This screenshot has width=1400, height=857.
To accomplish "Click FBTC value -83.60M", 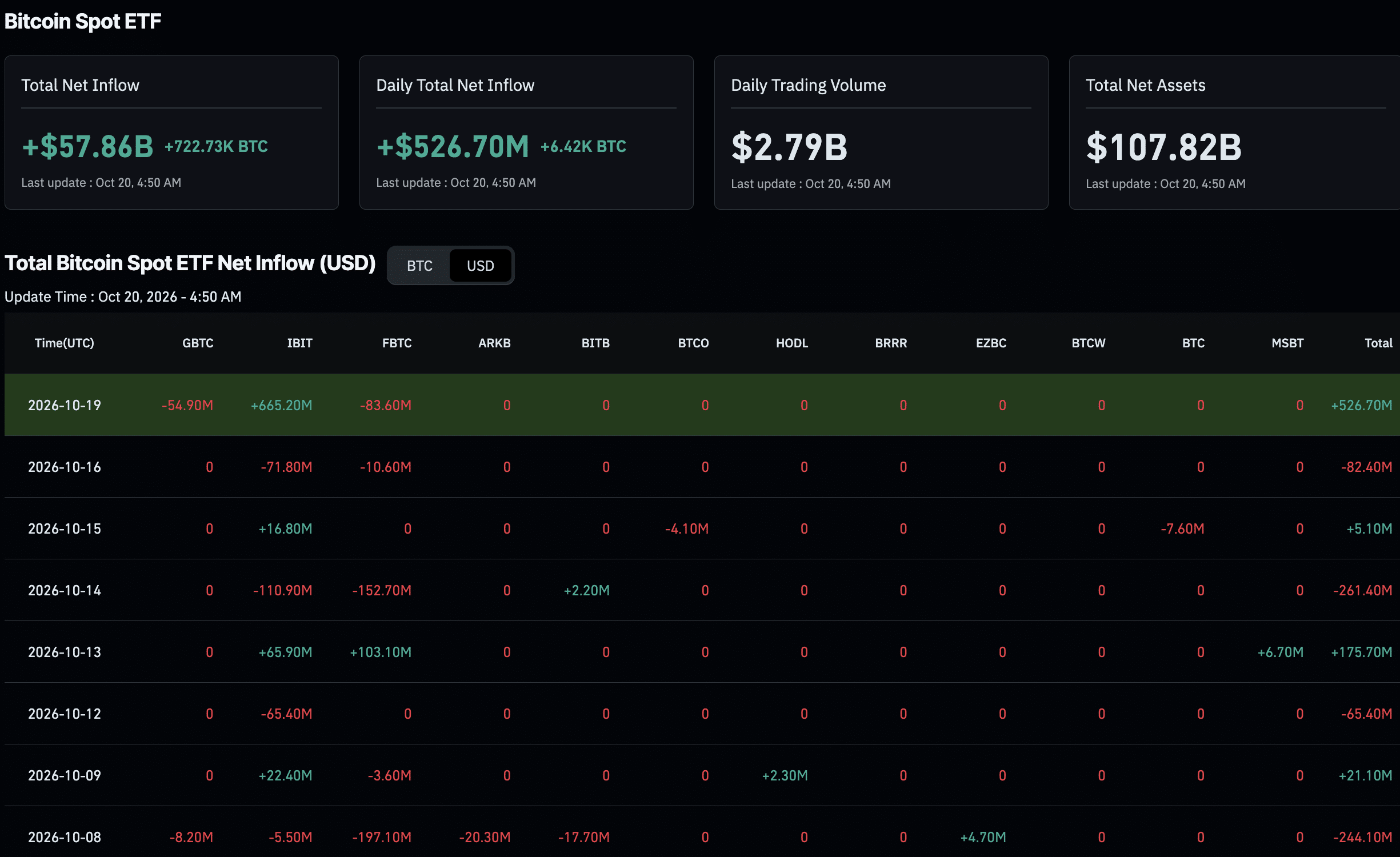I will [x=386, y=405].
